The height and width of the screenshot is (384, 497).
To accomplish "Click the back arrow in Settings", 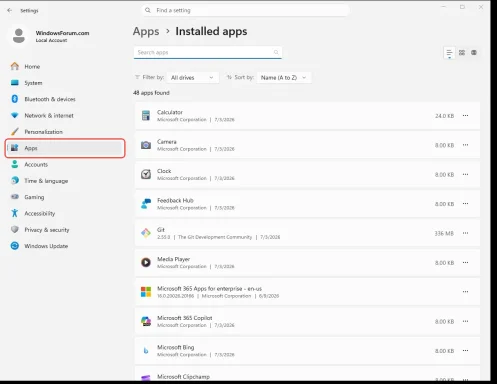I will click(9, 11).
